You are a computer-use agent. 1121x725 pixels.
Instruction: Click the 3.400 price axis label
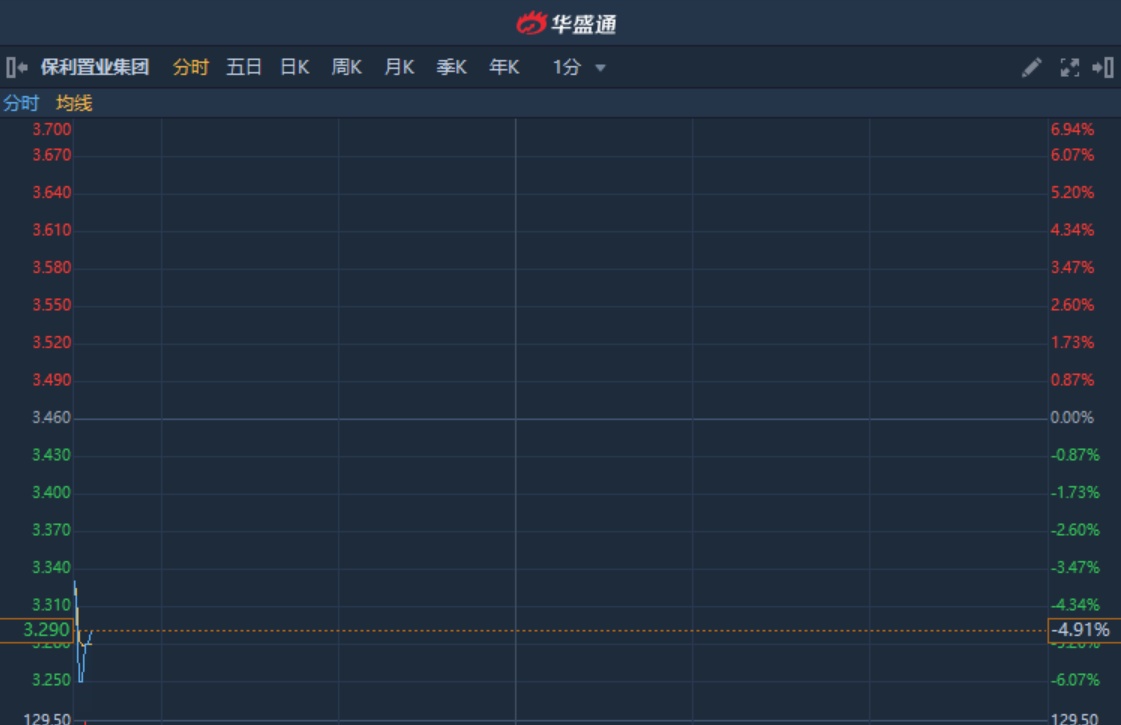51,493
